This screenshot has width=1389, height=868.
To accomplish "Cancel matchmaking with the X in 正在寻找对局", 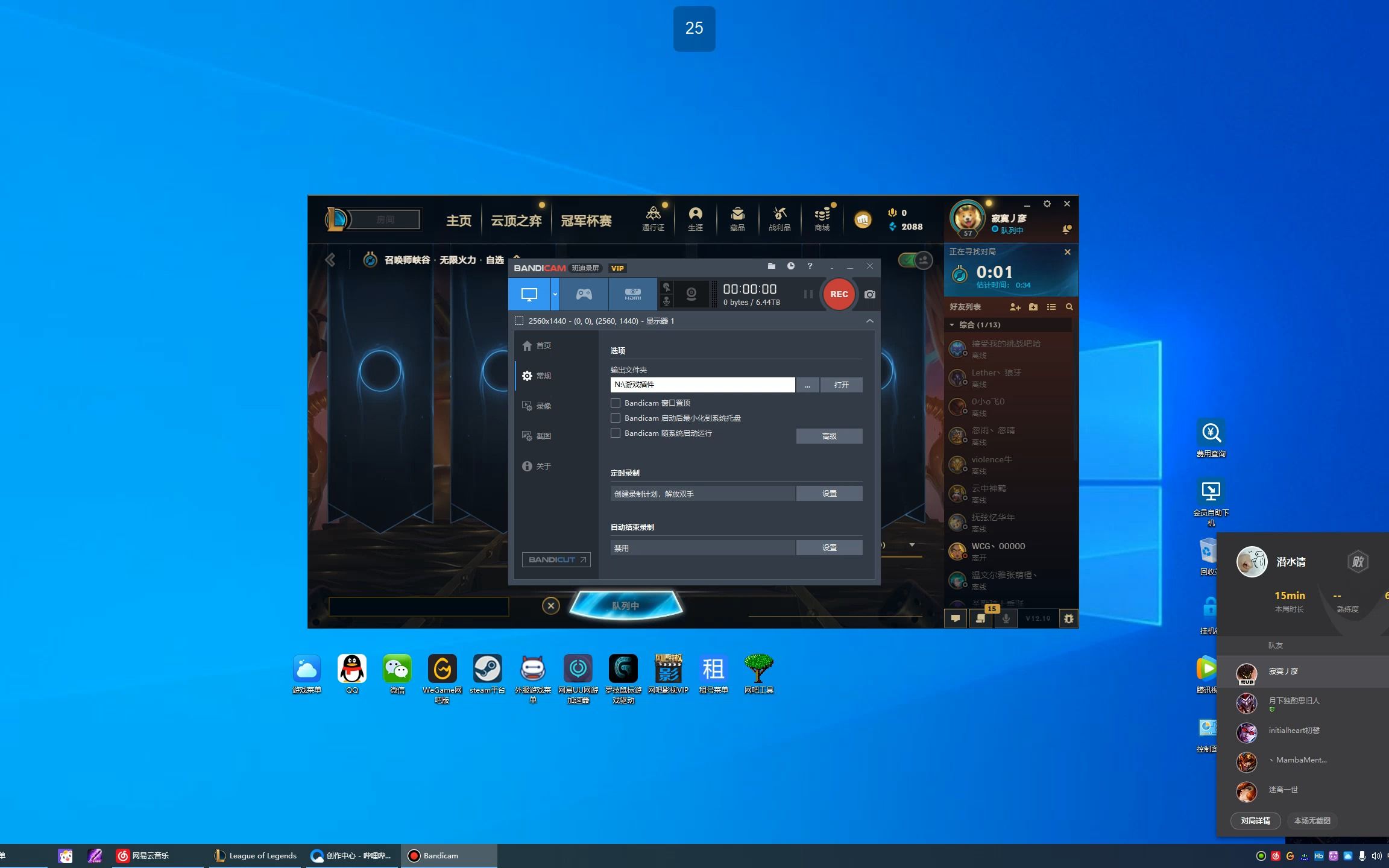I will tap(1067, 252).
